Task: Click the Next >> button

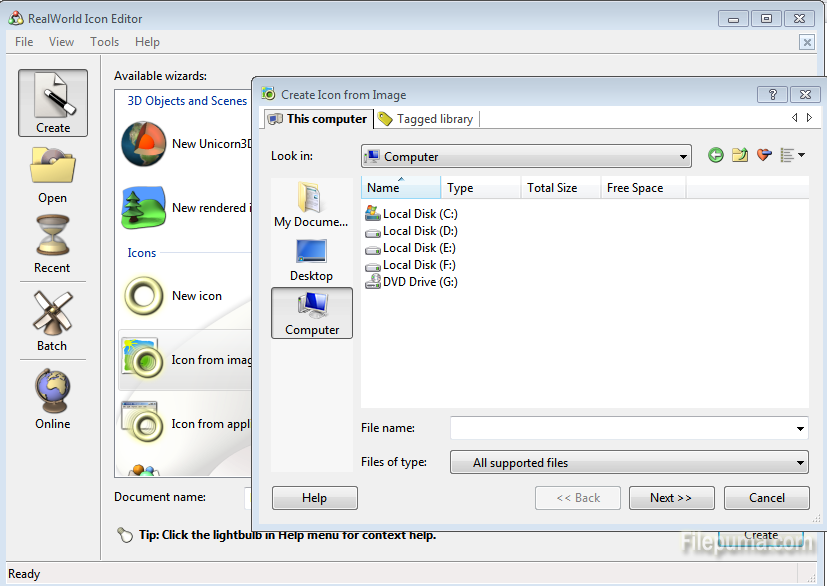Action: (671, 498)
